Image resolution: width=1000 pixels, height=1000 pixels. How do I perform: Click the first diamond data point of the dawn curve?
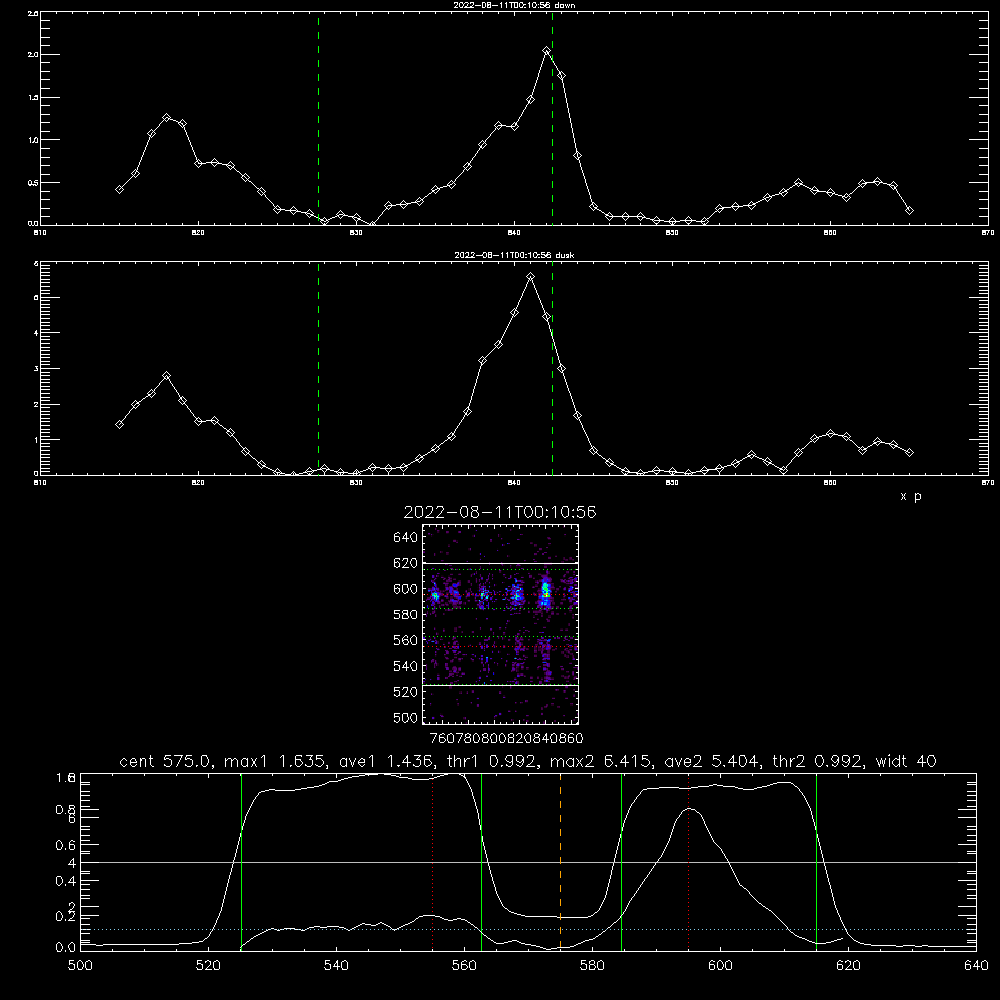(x=119, y=189)
